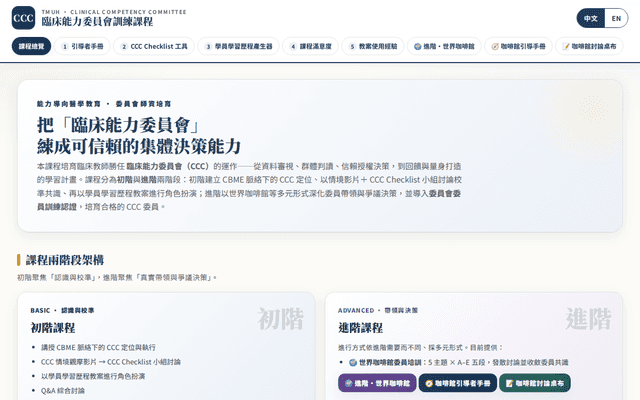Click the green 咖啡館討論桌布 button
The height and width of the screenshot is (400, 640).
pyautogui.click(x=535, y=383)
